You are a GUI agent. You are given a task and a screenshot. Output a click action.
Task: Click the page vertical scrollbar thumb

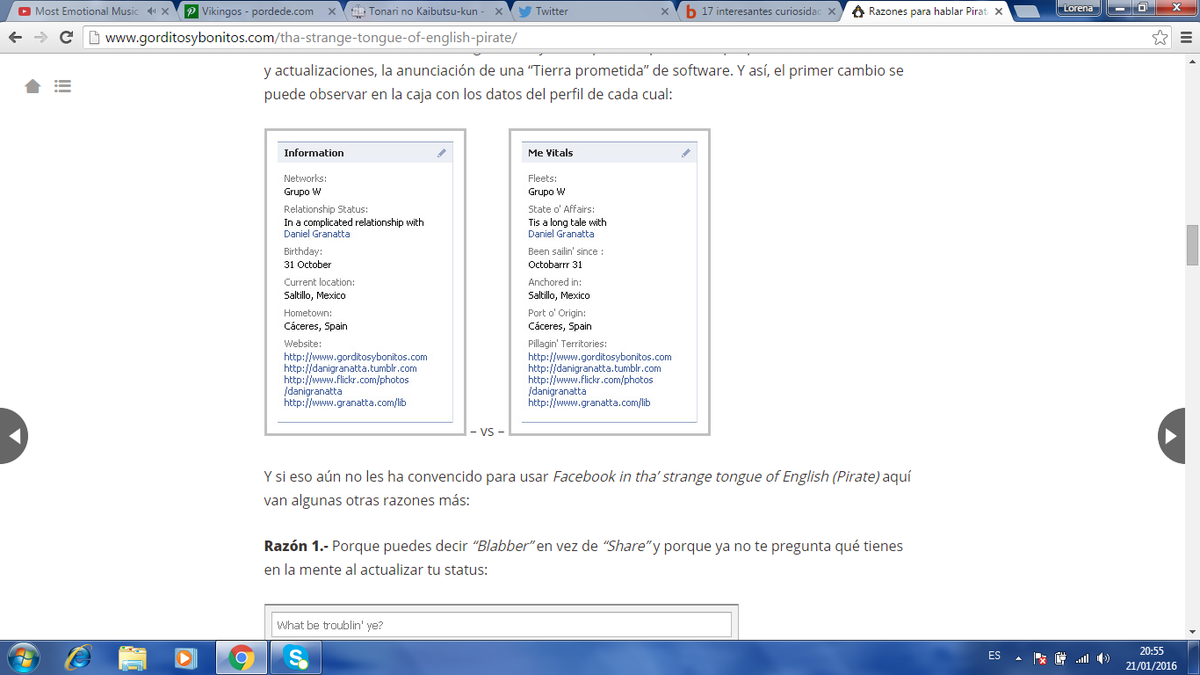point(1192,245)
